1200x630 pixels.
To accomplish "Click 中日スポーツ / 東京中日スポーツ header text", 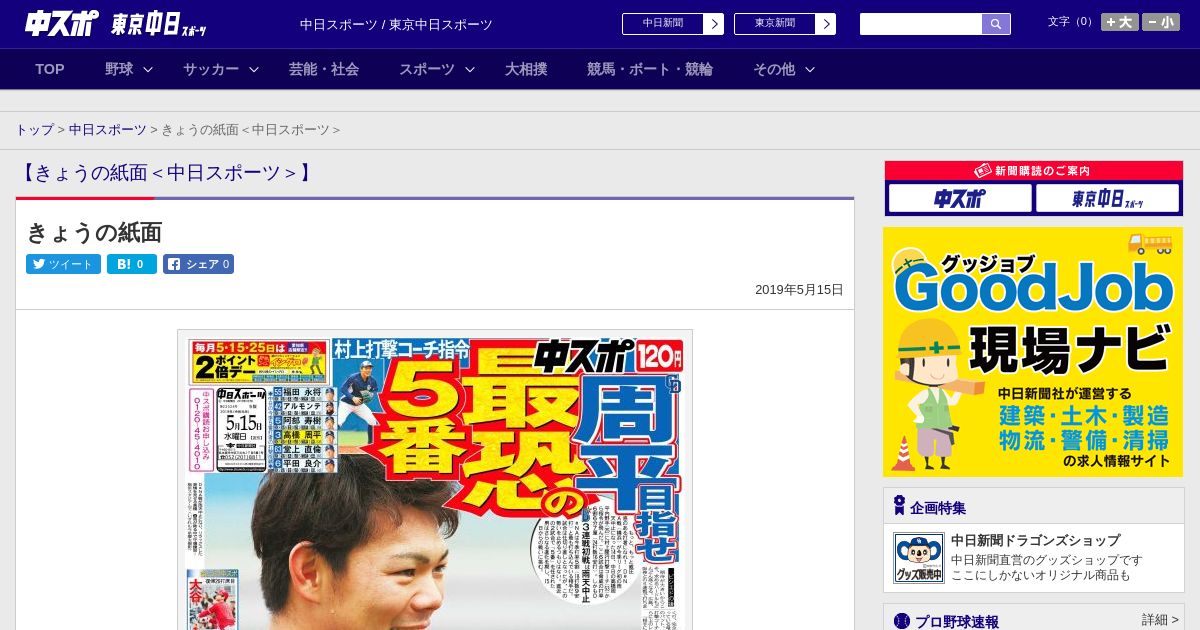I will coord(396,24).
